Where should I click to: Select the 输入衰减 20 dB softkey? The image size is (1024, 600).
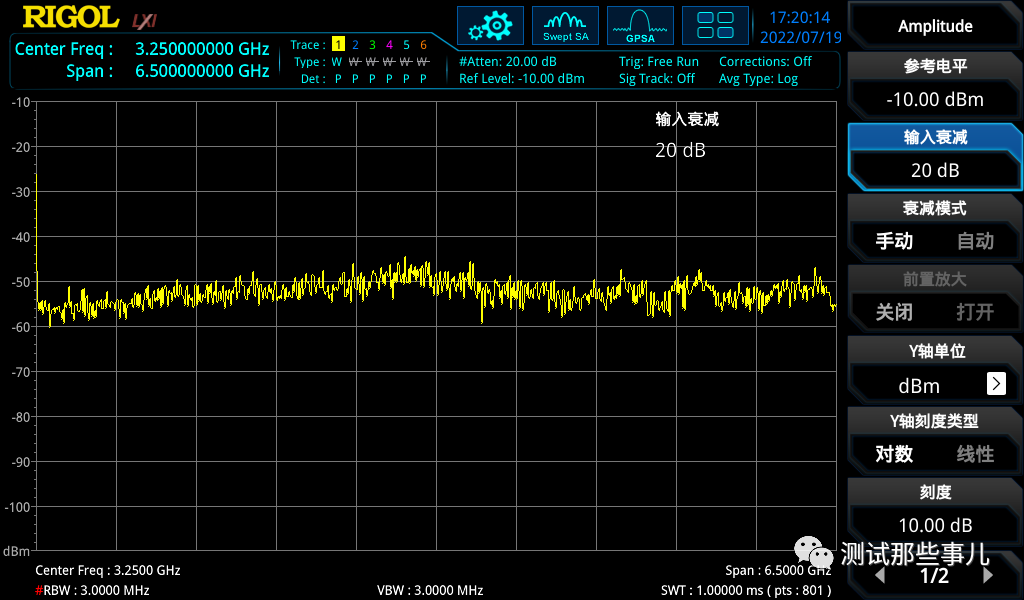pos(935,156)
